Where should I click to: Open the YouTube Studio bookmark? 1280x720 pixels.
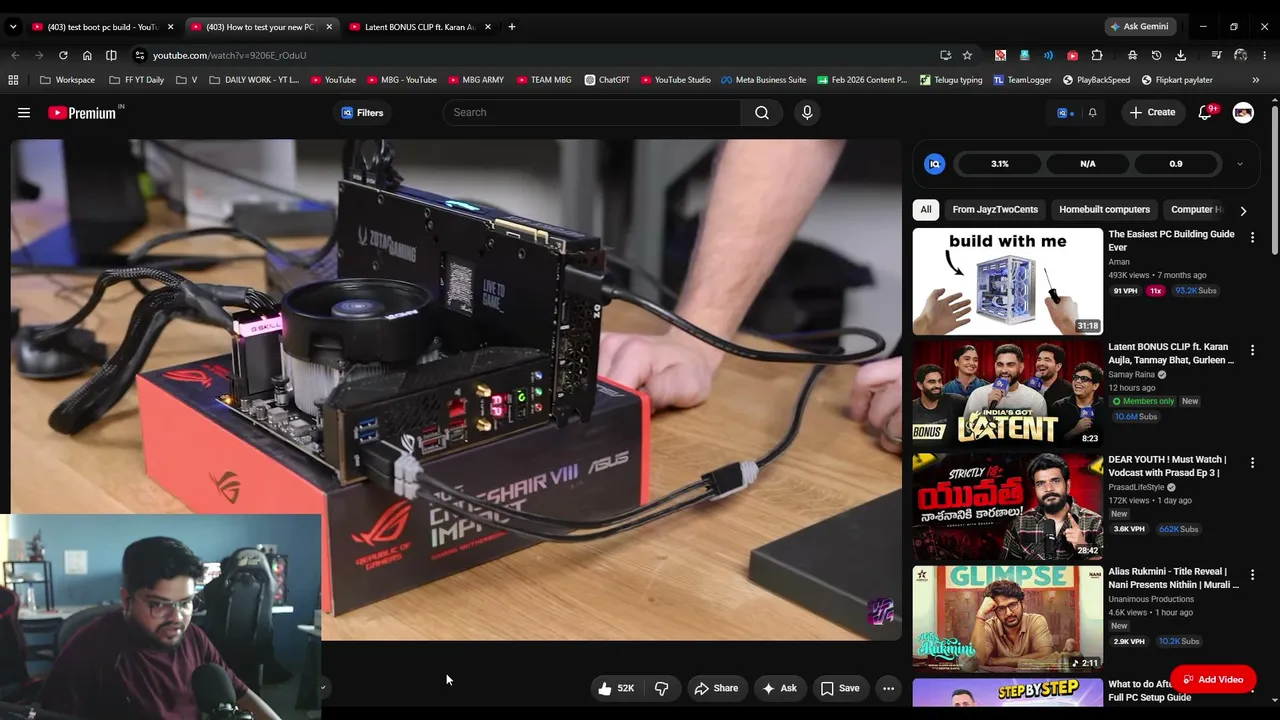(675, 80)
